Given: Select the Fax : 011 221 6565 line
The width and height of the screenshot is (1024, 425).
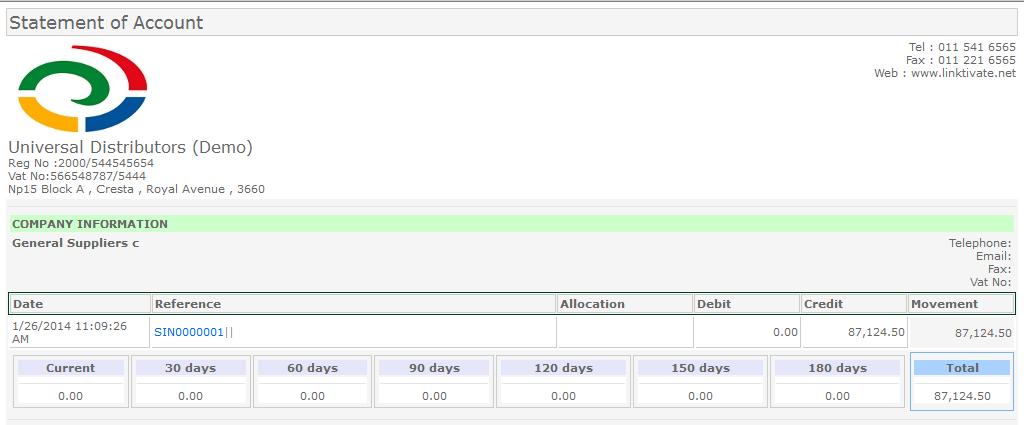Looking at the screenshot, I should [961, 60].
